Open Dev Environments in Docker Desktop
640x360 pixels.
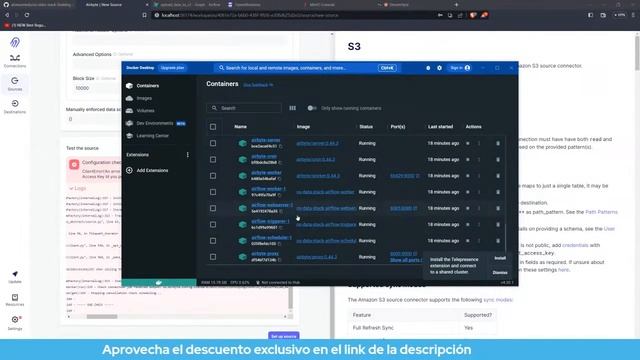156,123
